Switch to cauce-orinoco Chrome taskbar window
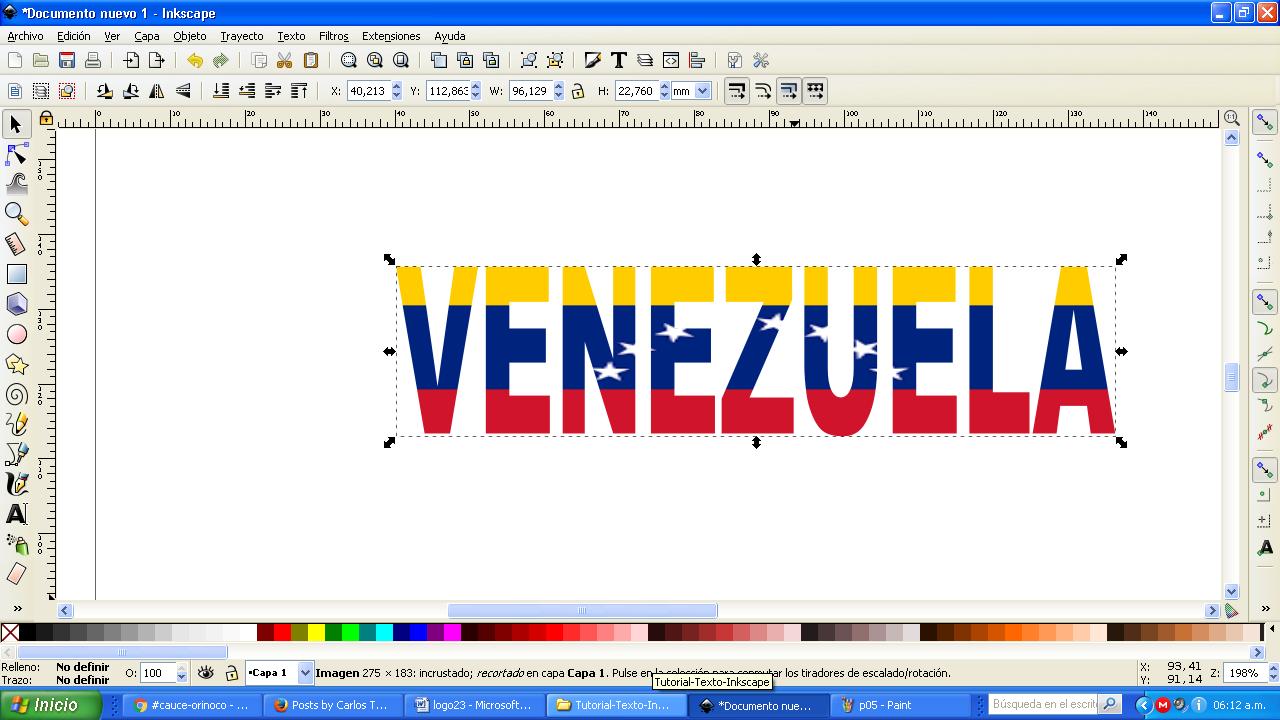1280x720 pixels. tap(192, 705)
